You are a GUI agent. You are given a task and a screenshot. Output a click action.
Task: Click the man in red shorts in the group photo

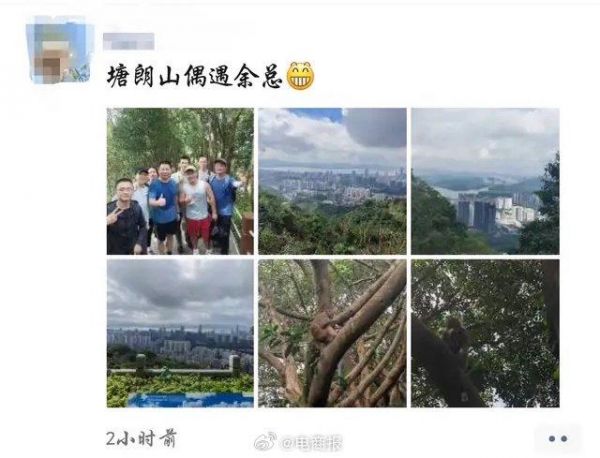point(197,209)
